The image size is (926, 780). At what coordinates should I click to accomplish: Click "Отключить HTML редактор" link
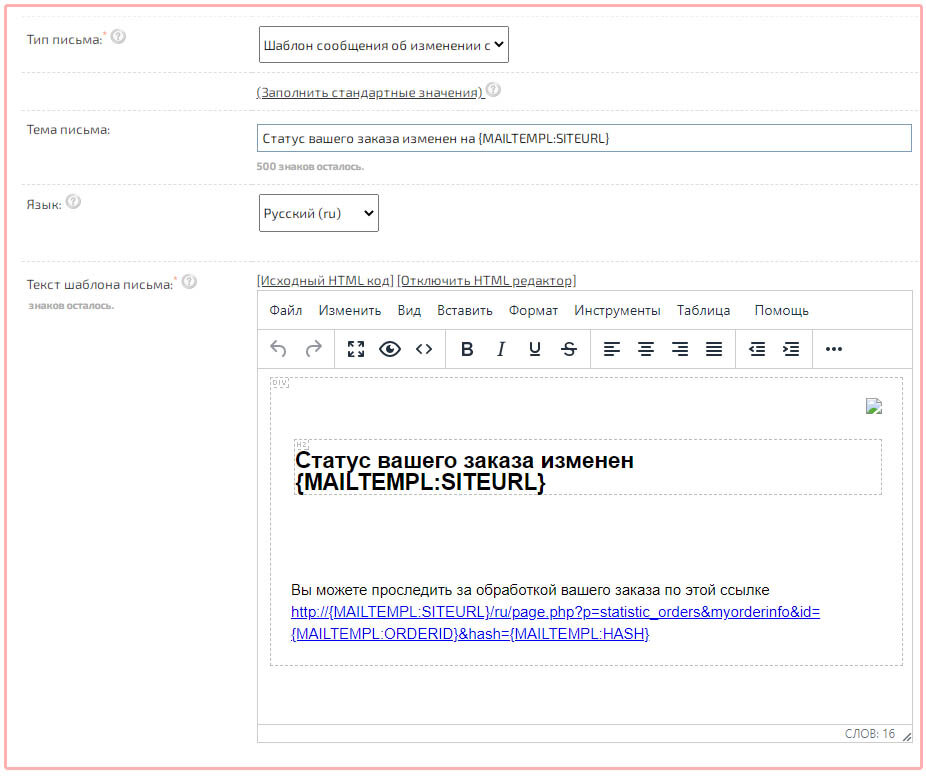(486, 280)
